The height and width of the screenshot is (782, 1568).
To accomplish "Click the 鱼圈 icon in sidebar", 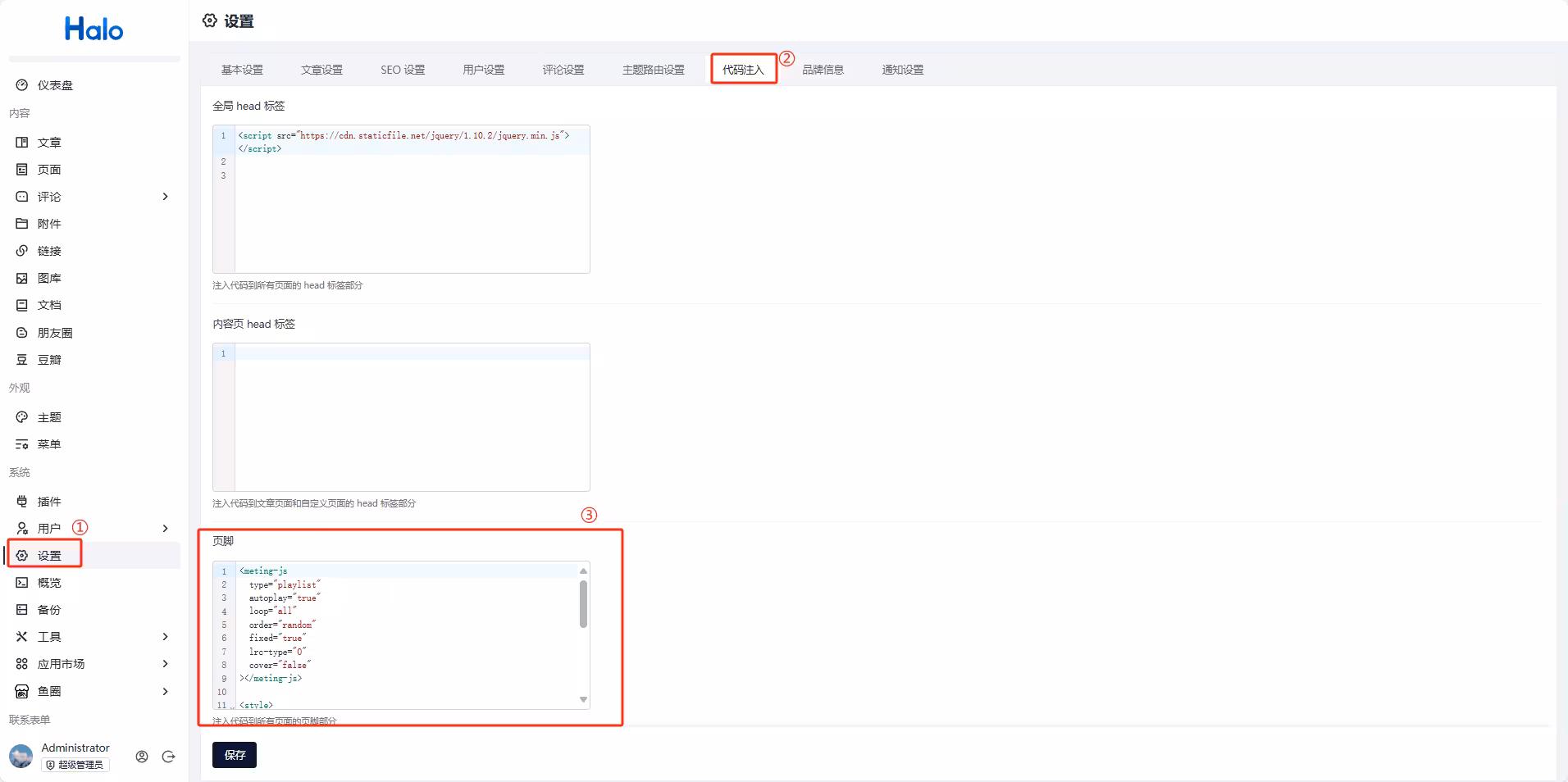I will tap(22, 691).
